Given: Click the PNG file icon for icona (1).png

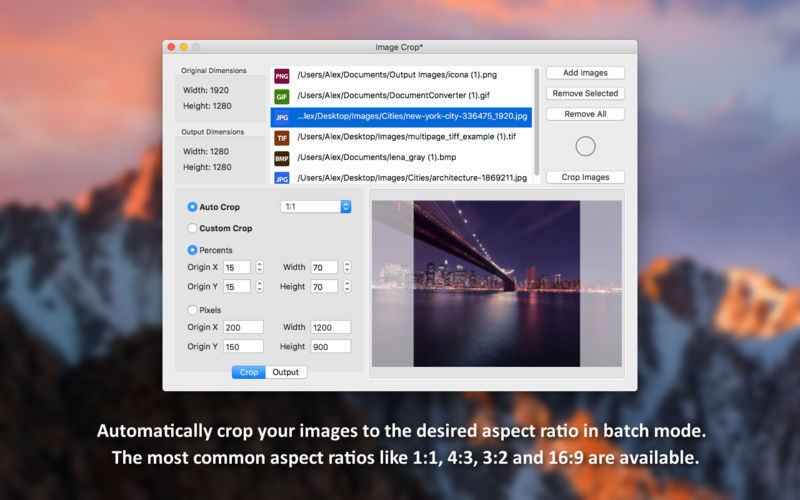Looking at the screenshot, I should pos(282,75).
